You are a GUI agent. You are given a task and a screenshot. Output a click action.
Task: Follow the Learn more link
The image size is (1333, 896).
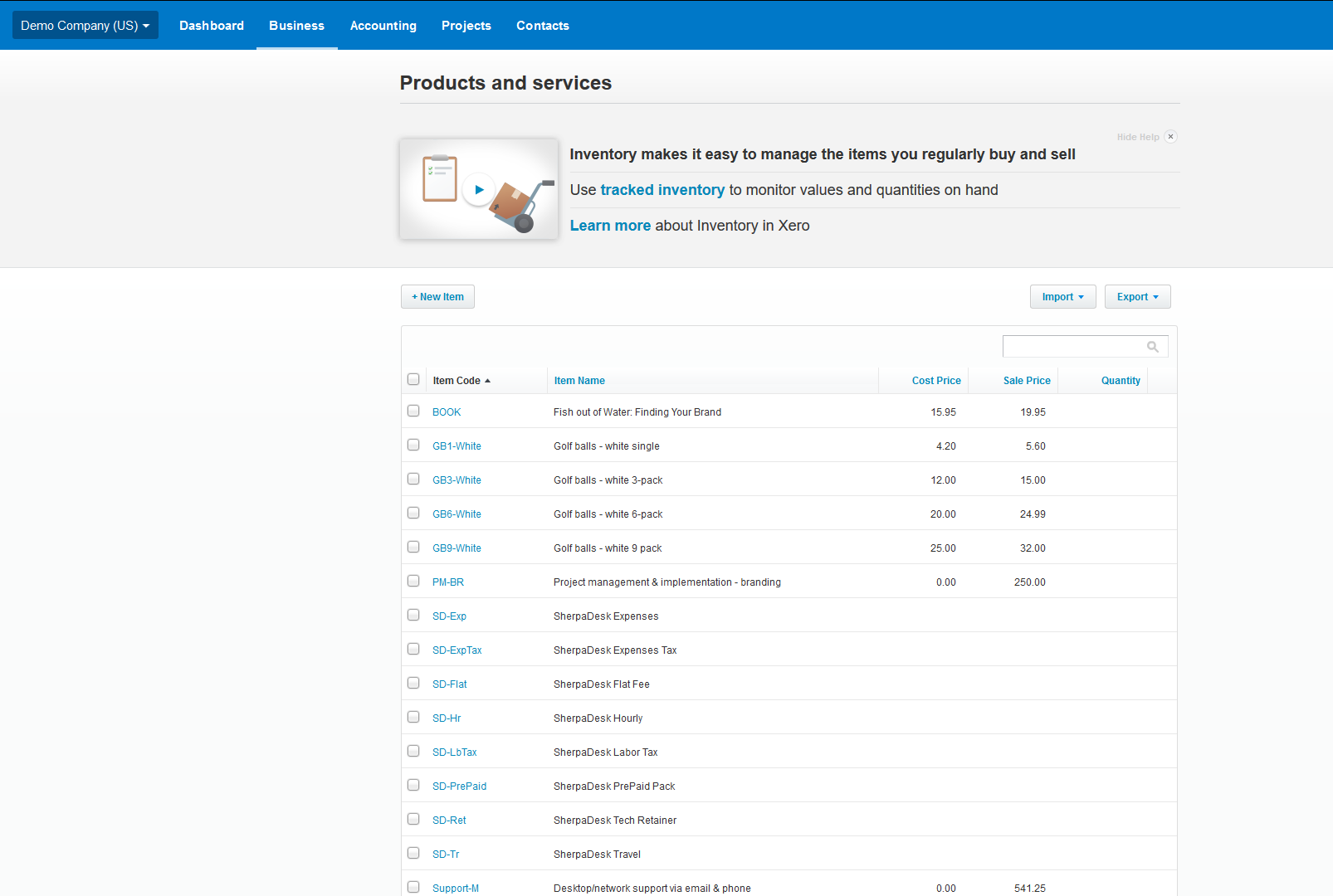[x=610, y=226]
